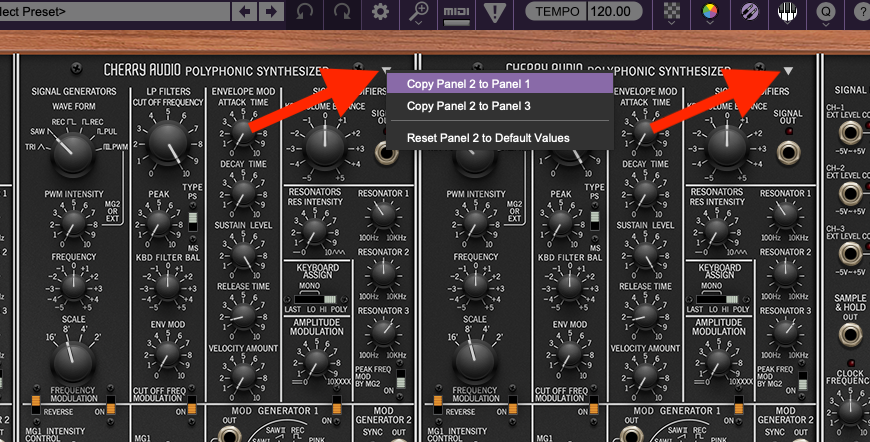Screen dimensions: 870x442
Task: Choose Reset Panel 2 to Default Values
Action: (x=500, y=138)
